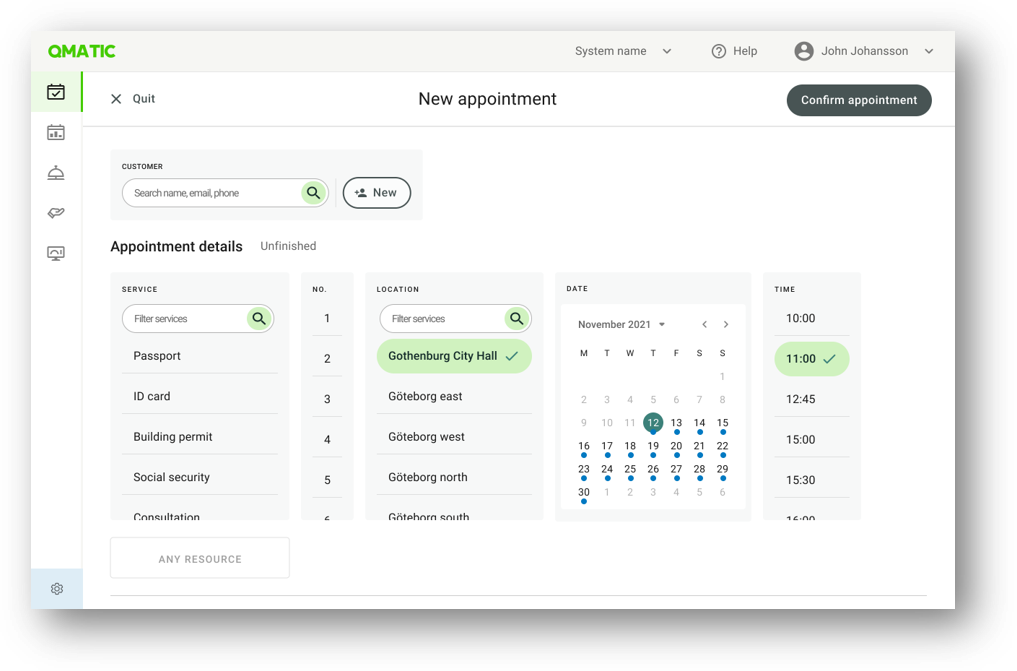Open the statistics calendar icon in sidebar
Image resolution: width=1017 pixels, height=671 pixels.
click(x=54, y=131)
